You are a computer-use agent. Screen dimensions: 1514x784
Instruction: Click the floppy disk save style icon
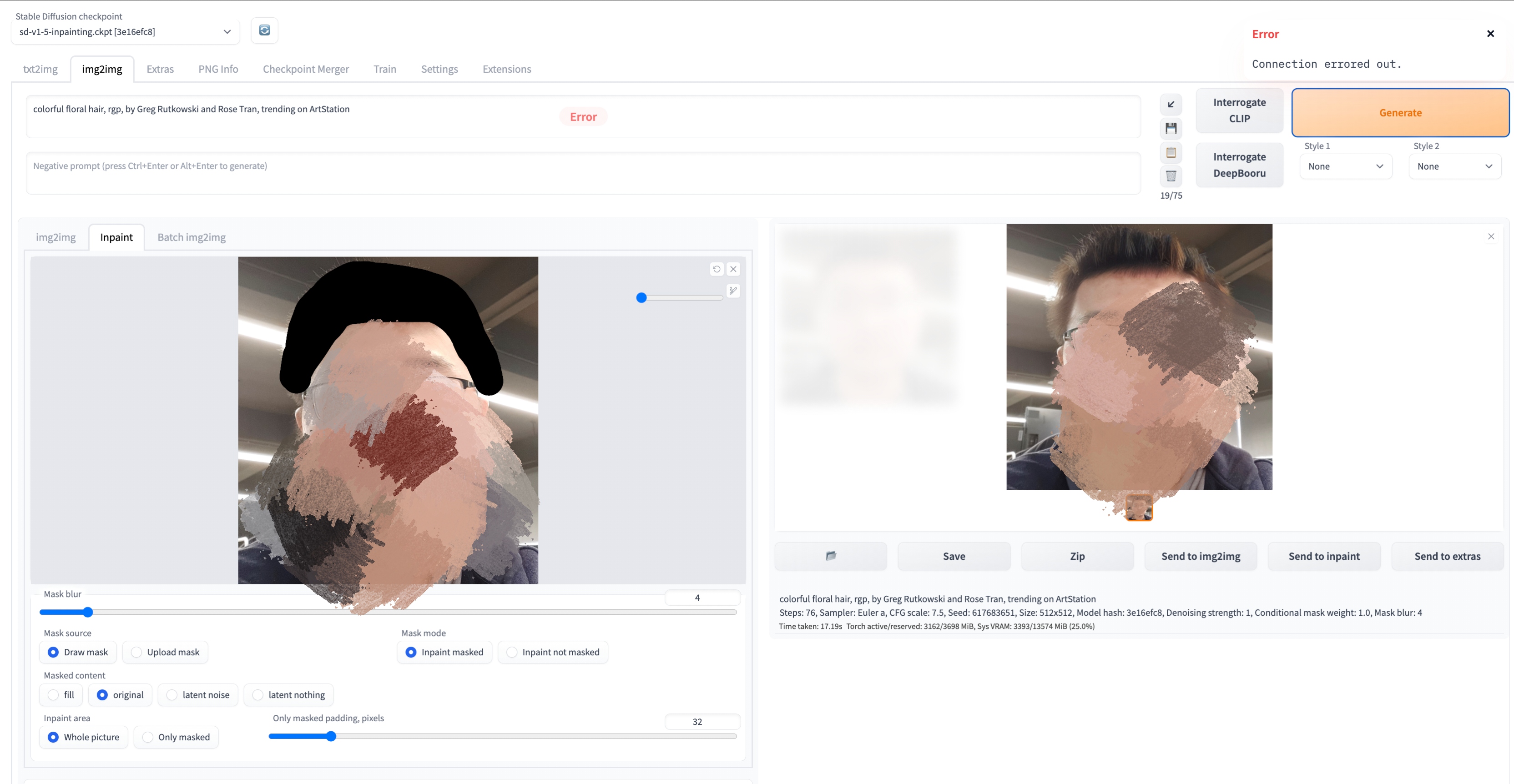(x=1171, y=128)
